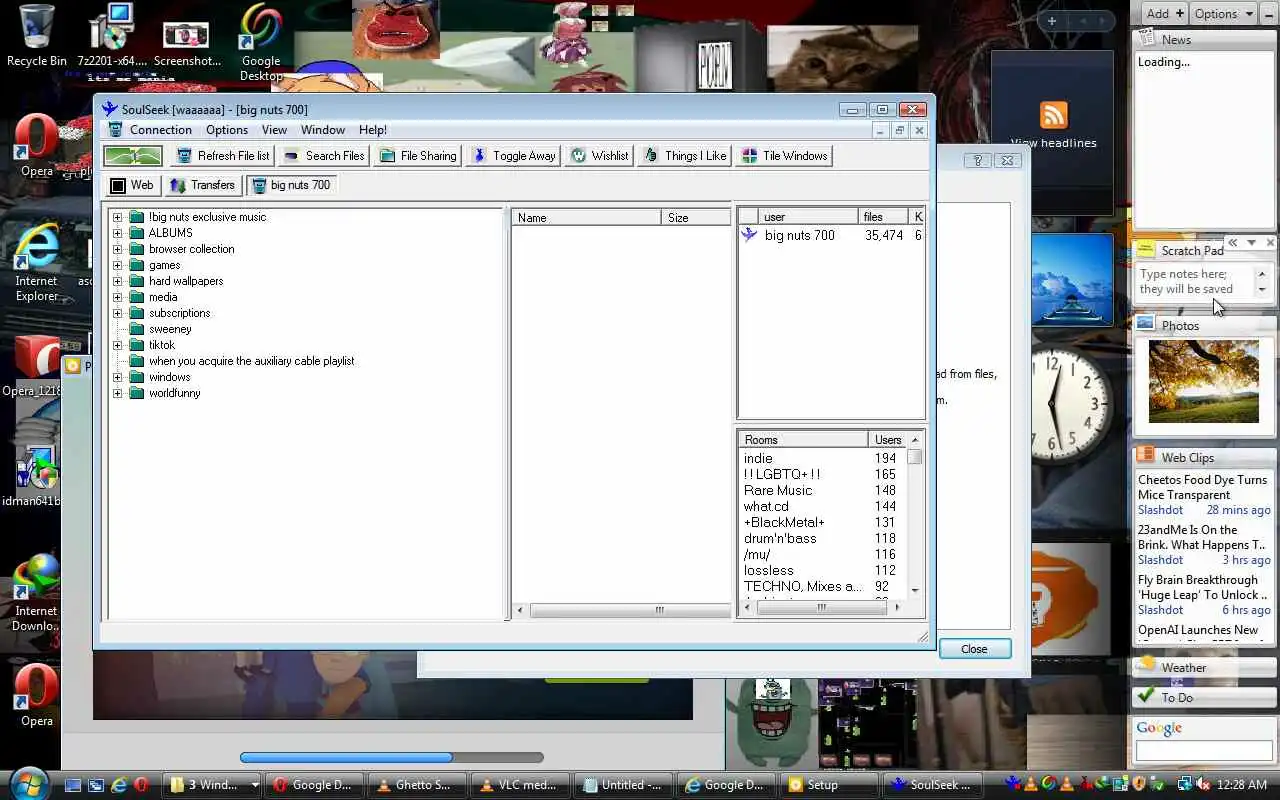Image resolution: width=1280 pixels, height=800 pixels.
Task: Click the Photos gadget landscape thumbnail
Action: pyautogui.click(x=1204, y=381)
